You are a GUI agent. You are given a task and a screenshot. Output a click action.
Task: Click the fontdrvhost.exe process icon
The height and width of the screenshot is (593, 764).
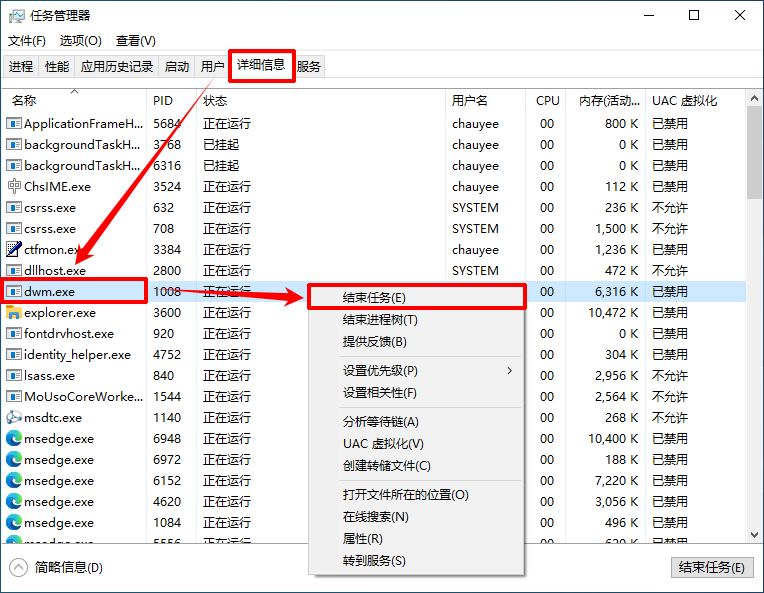[14, 333]
